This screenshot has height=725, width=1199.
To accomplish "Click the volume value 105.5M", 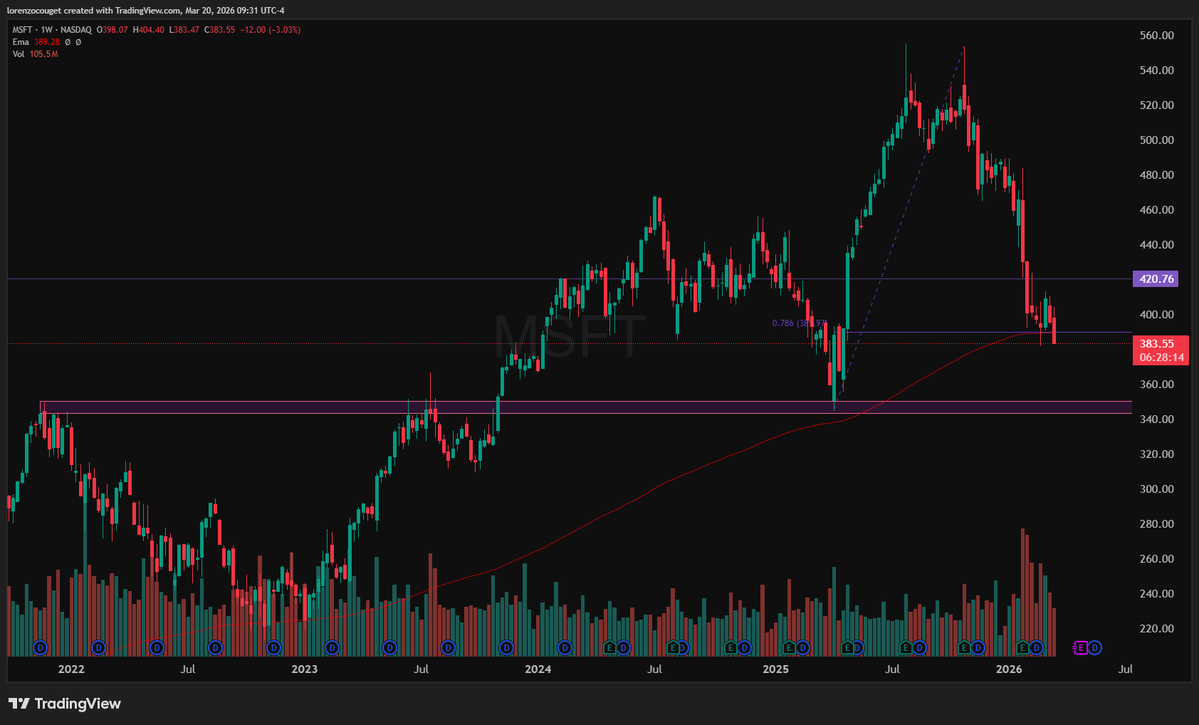I will point(44,54).
